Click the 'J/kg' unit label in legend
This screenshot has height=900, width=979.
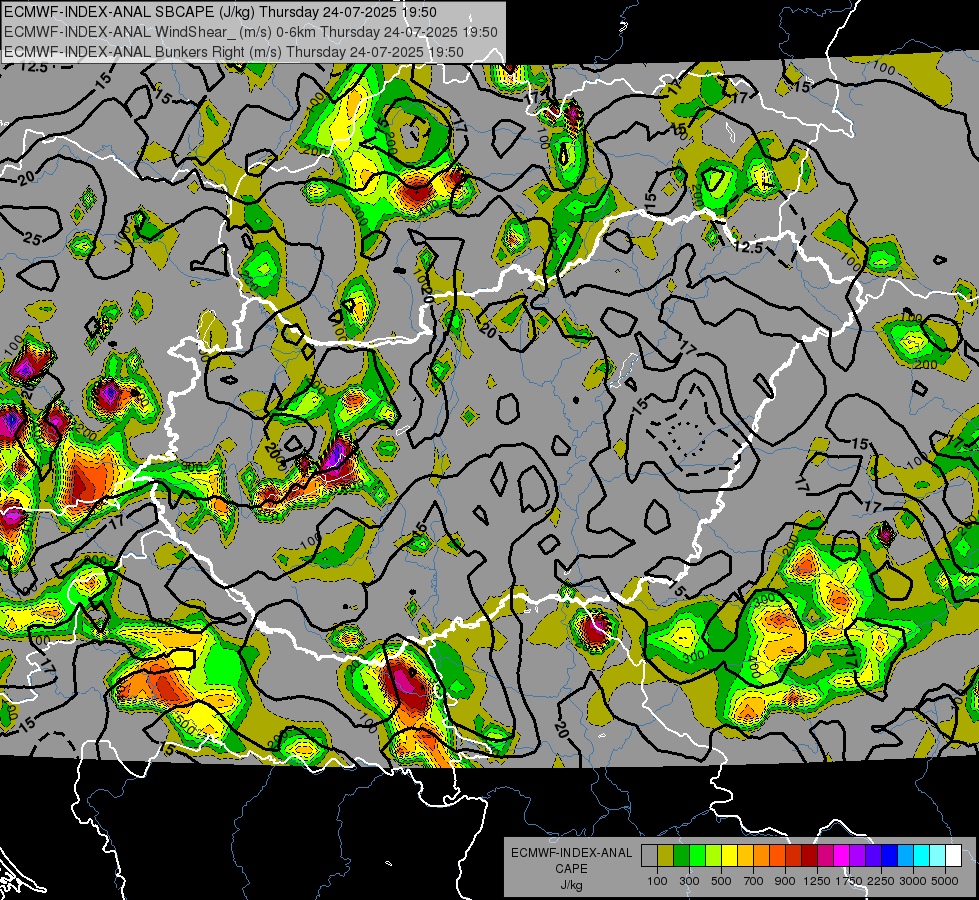point(571,885)
